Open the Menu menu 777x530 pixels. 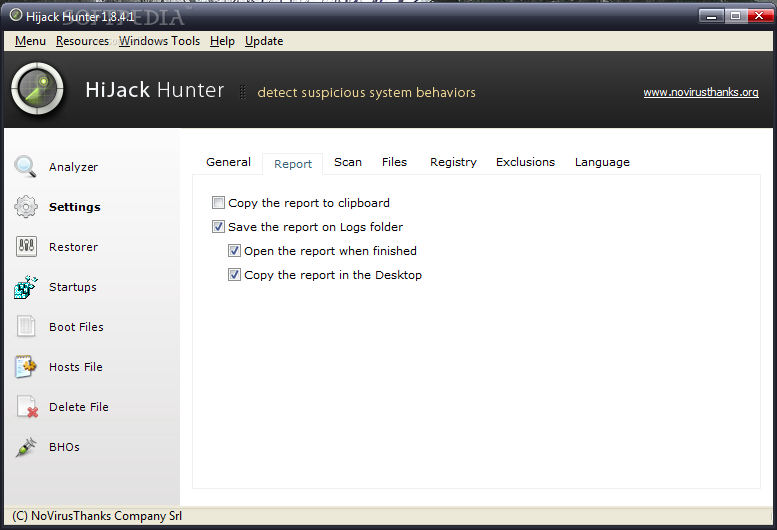click(30, 41)
